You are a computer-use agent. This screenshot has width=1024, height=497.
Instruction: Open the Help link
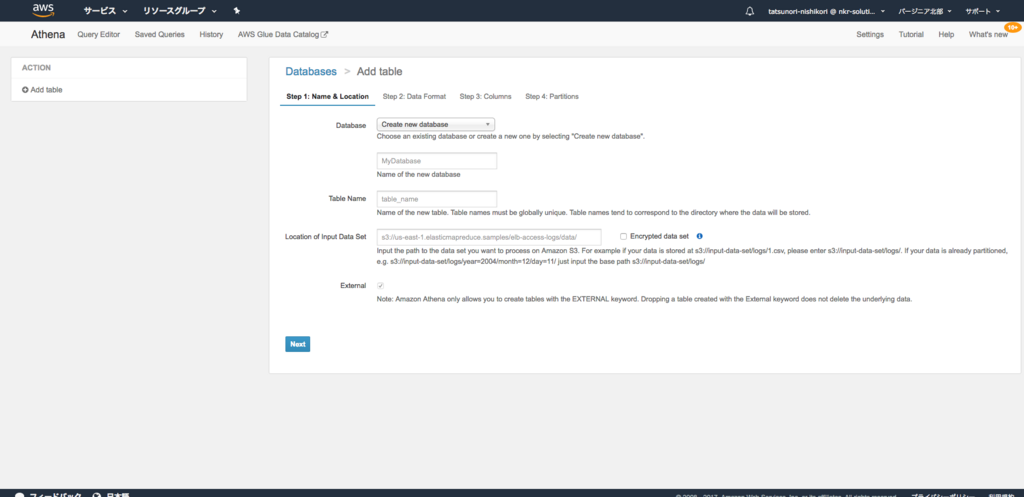click(x=946, y=35)
